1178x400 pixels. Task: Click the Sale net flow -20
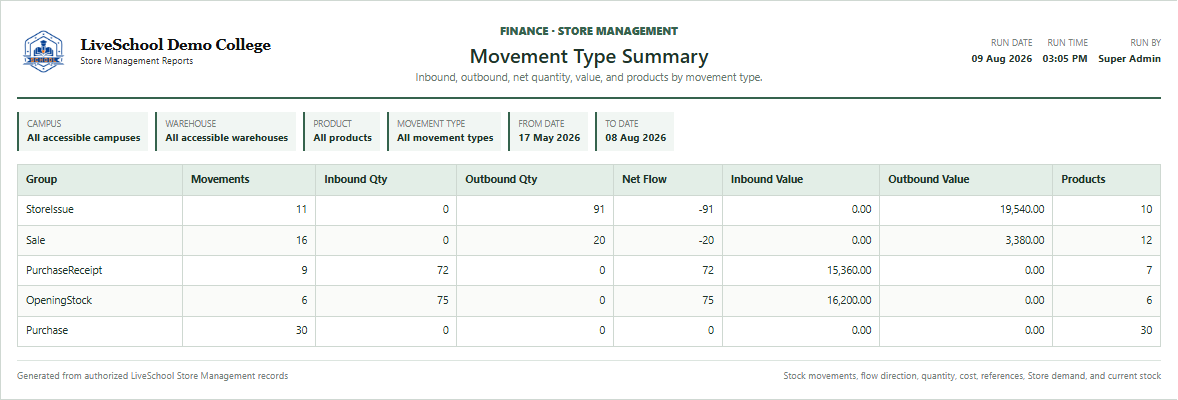click(x=705, y=240)
